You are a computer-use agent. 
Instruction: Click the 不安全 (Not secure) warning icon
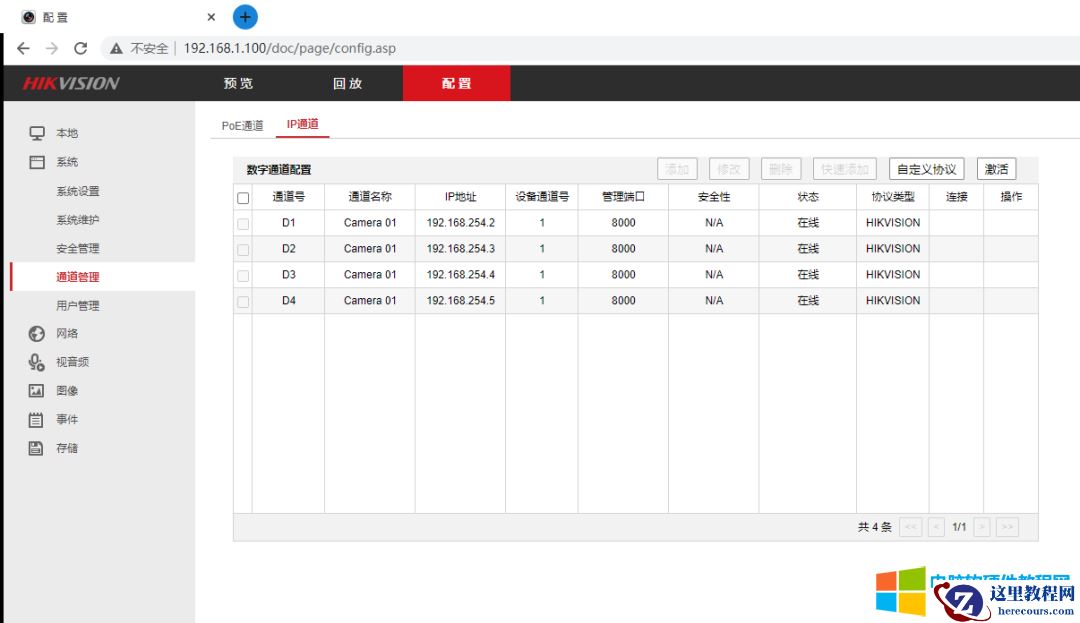(x=119, y=48)
